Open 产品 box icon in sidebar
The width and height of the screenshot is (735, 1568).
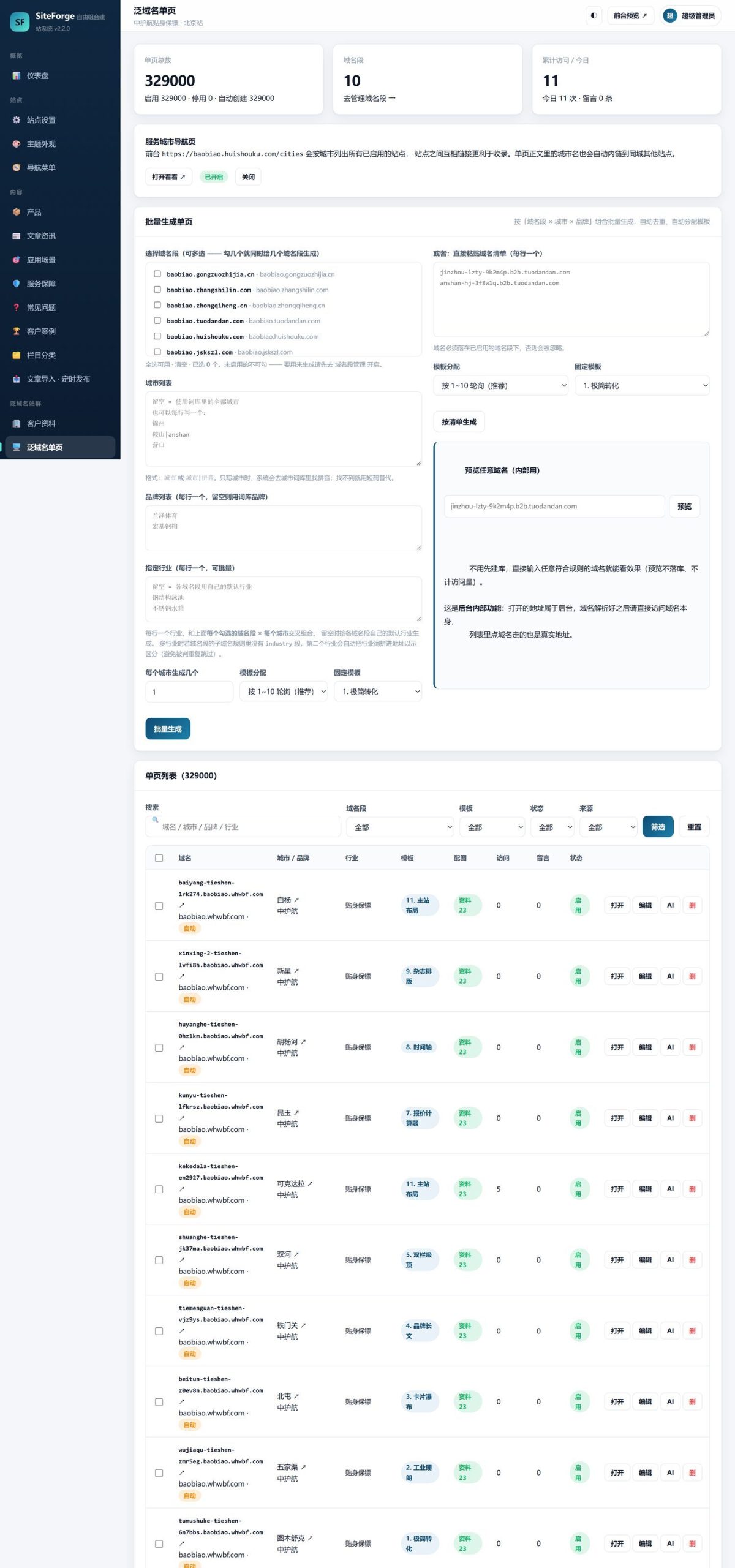[x=17, y=212]
